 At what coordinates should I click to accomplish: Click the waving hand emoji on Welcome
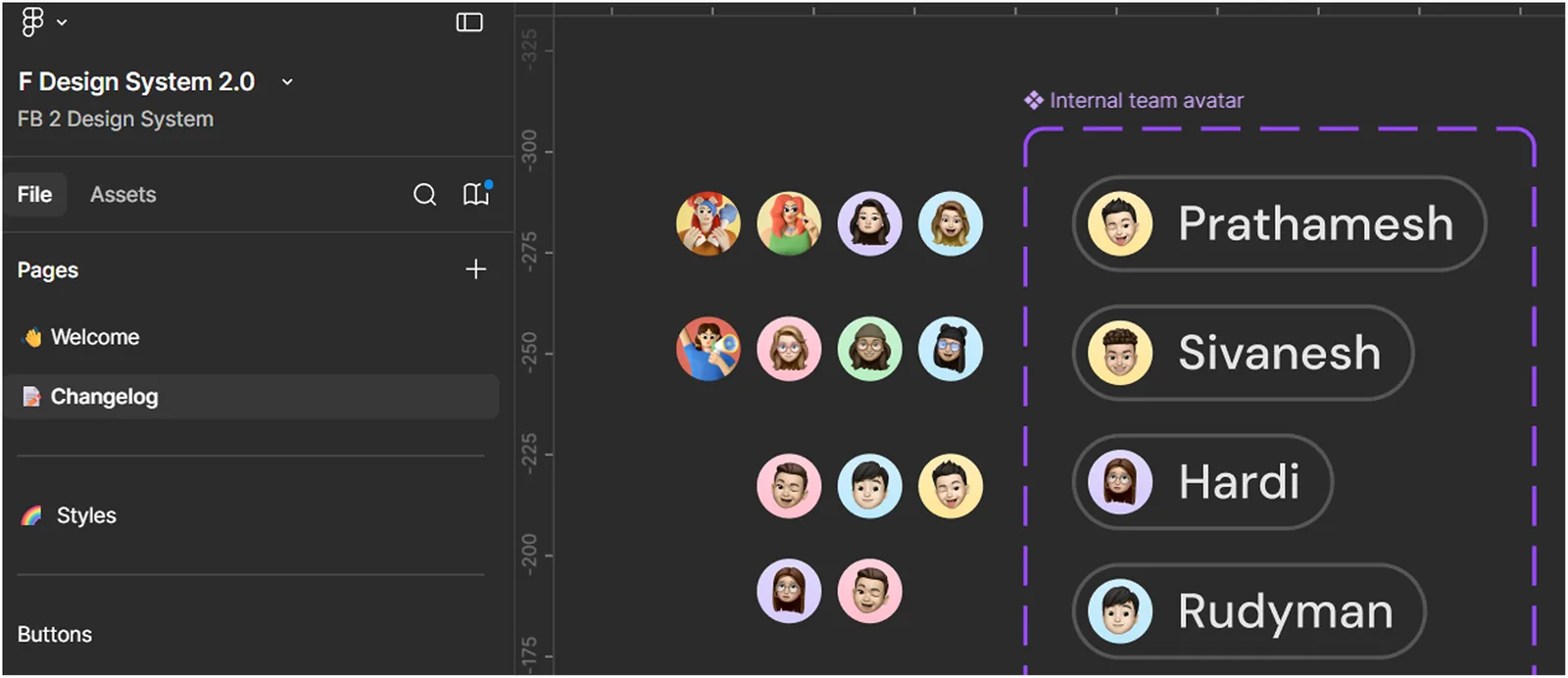pyautogui.click(x=32, y=338)
